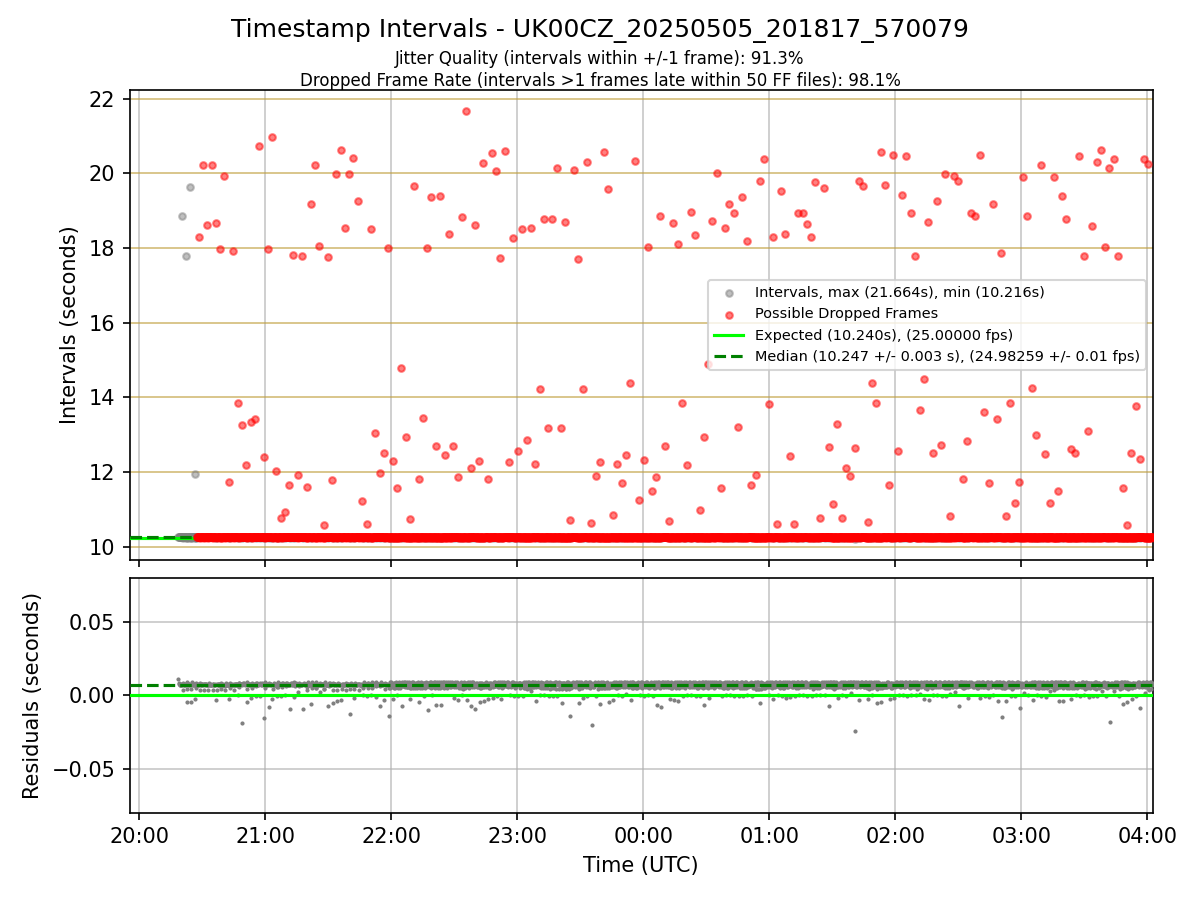Click legend entry 'Intervals, max (21.664s), min (10.216s)'
1200x900 pixels.
click(899, 292)
